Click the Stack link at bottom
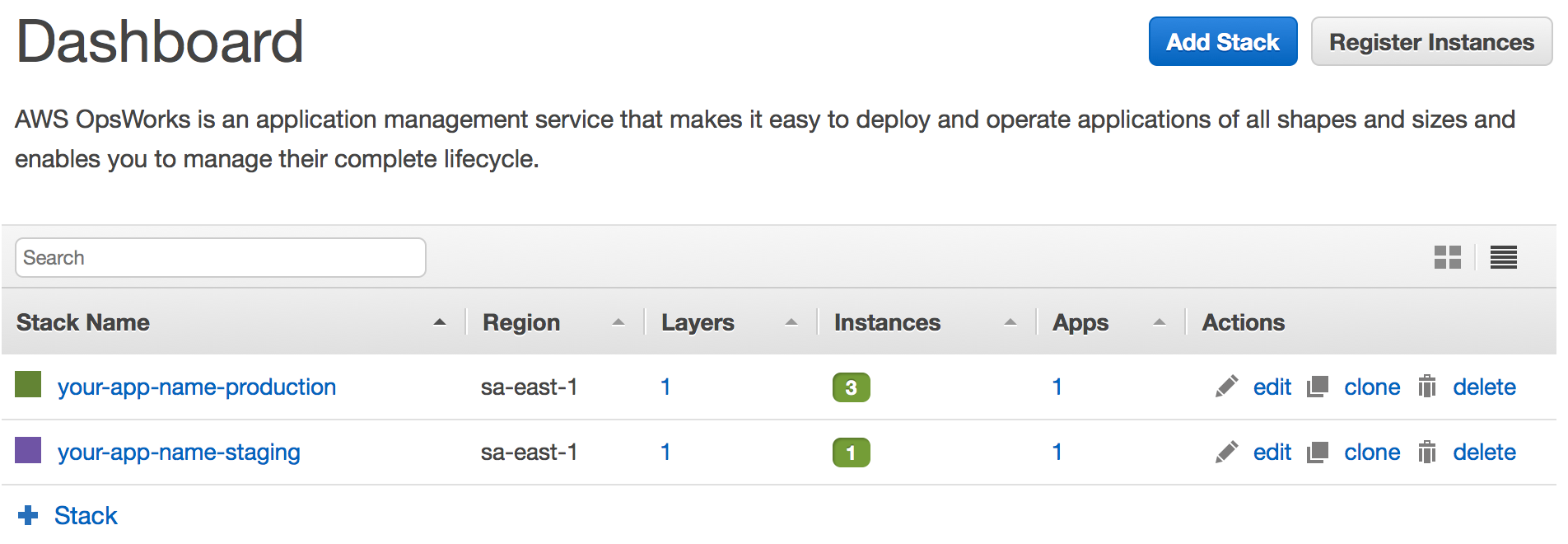The width and height of the screenshot is (1568, 544). point(86,515)
